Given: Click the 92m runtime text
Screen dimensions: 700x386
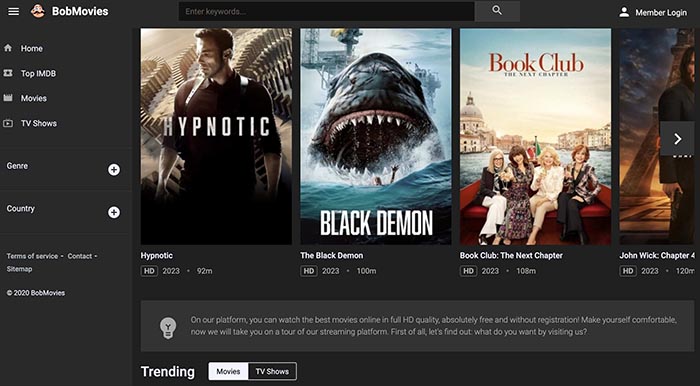Looking at the screenshot, I should (x=204, y=271).
